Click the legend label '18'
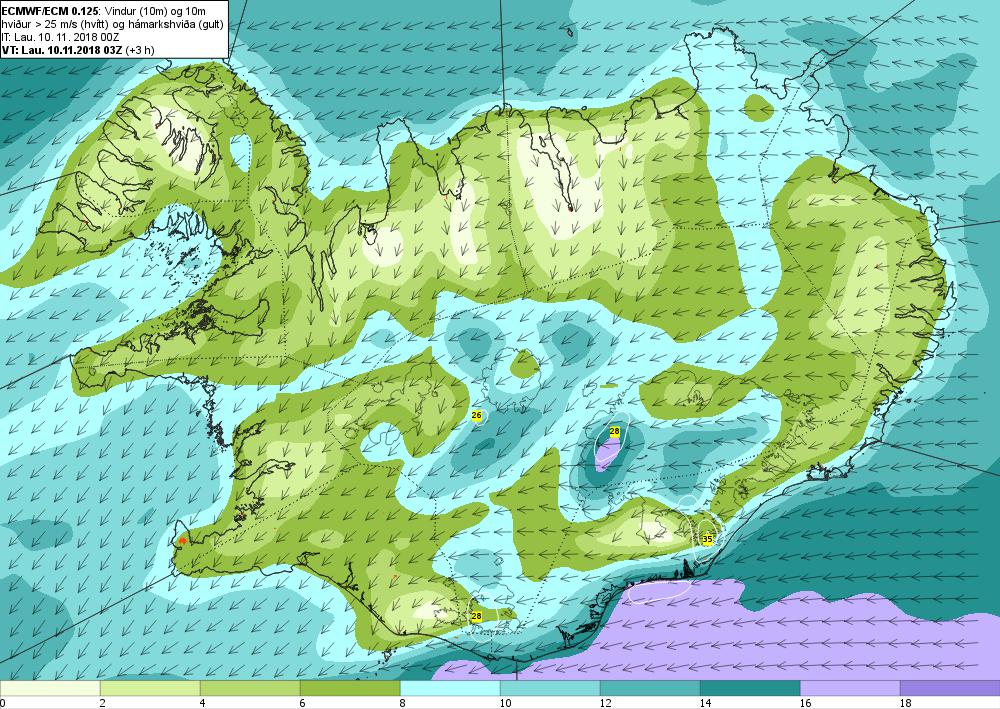Viewport: 1000px width, 709px height. pos(906,703)
